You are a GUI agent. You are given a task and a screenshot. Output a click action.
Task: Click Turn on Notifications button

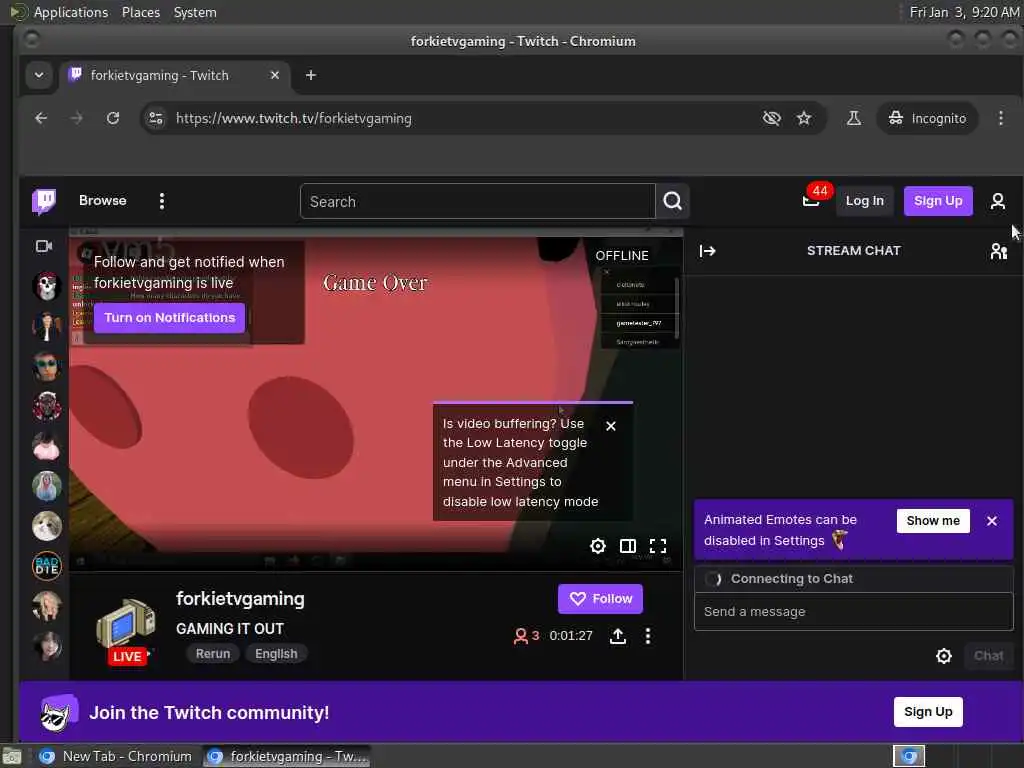(169, 318)
